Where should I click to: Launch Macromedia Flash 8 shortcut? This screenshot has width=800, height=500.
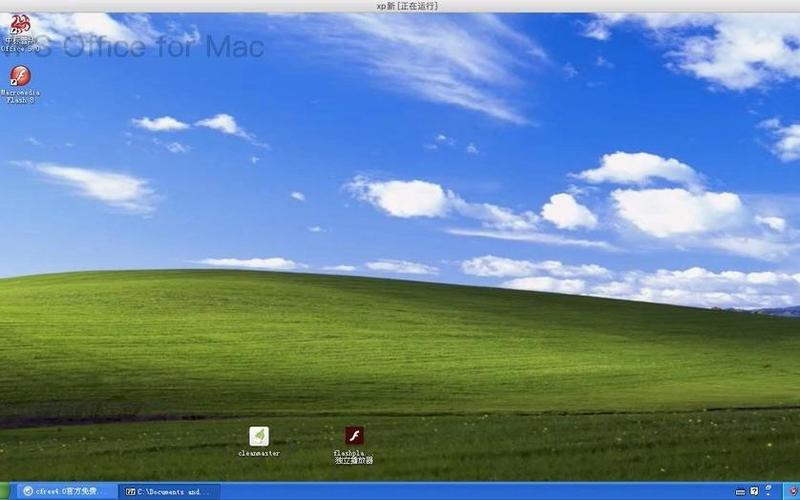click(20, 85)
